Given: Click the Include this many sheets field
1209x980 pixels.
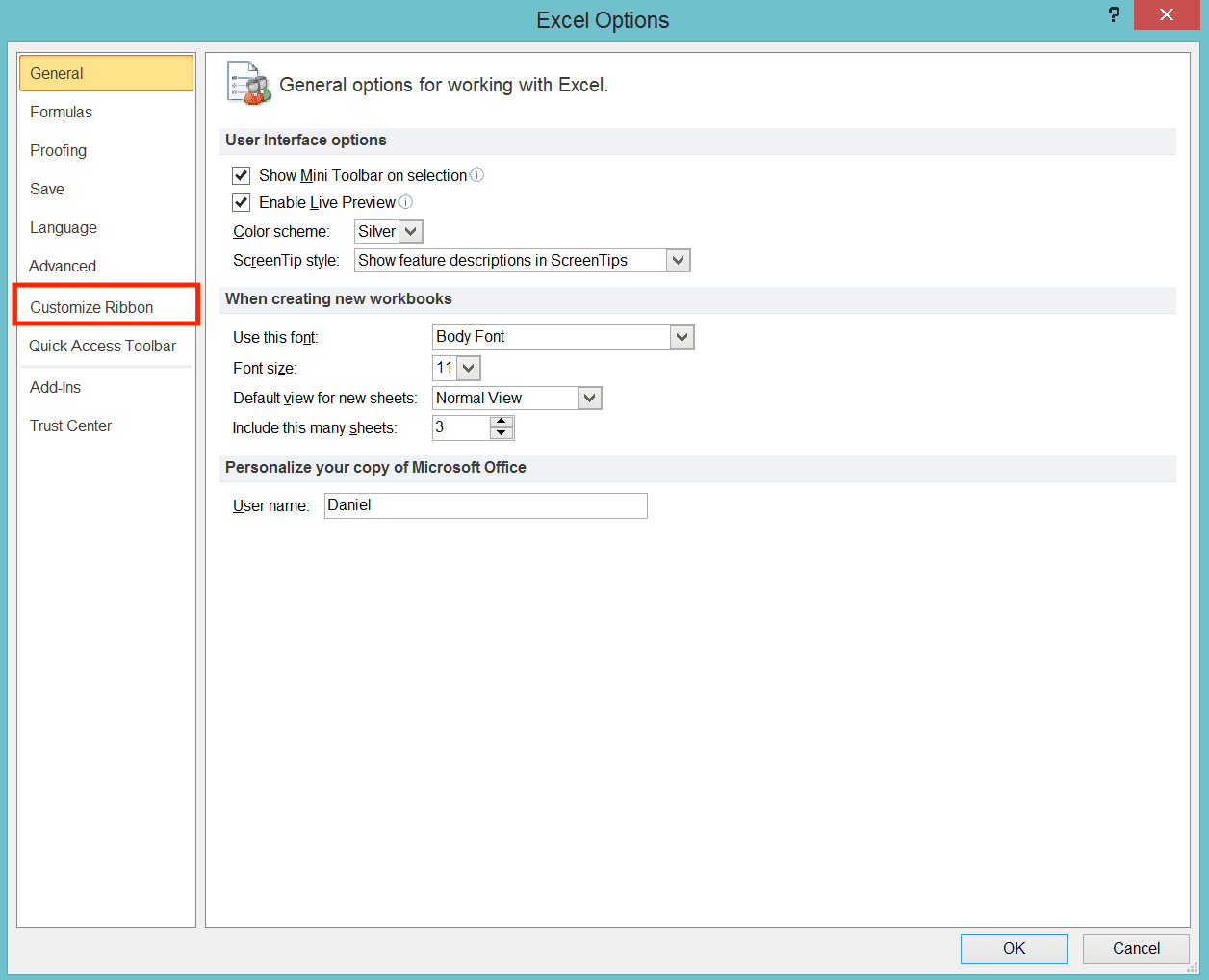Looking at the screenshot, I should coord(461,427).
